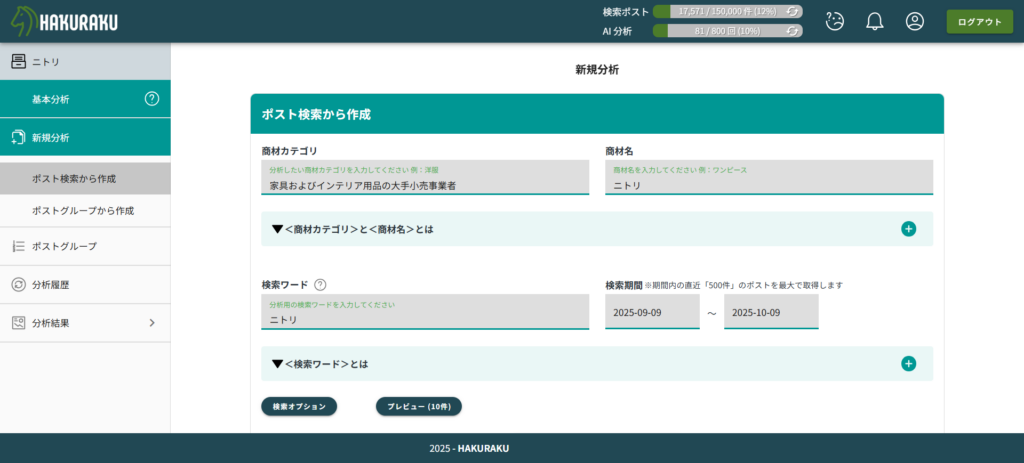Select ポストグループから作成 in the sidebar
1024x463 pixels.
point(82,211)
